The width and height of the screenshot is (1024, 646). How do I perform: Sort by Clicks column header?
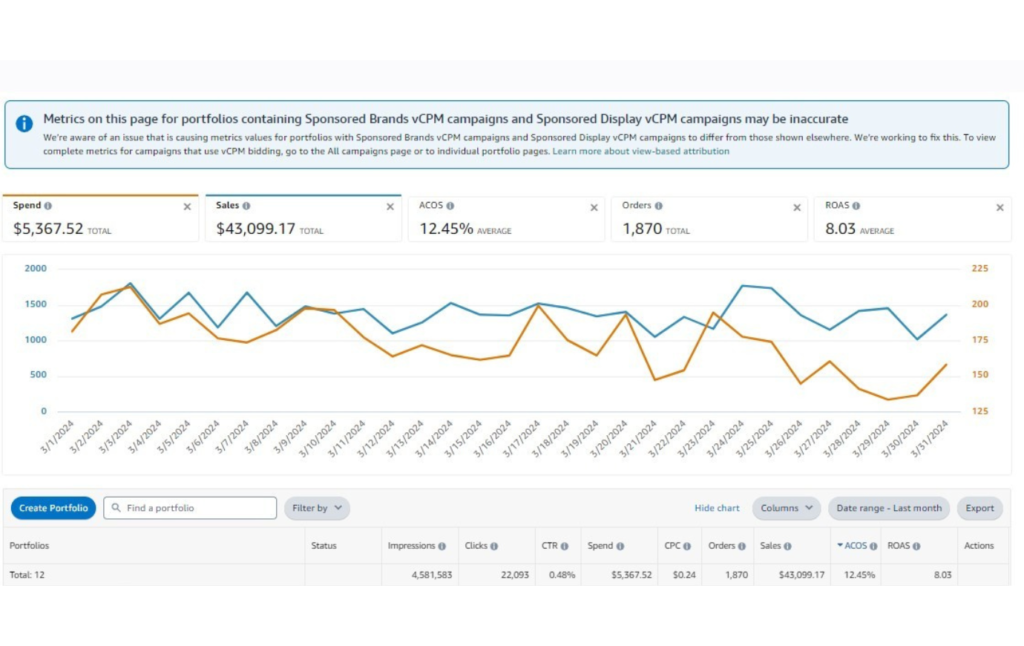pos(476,545)
